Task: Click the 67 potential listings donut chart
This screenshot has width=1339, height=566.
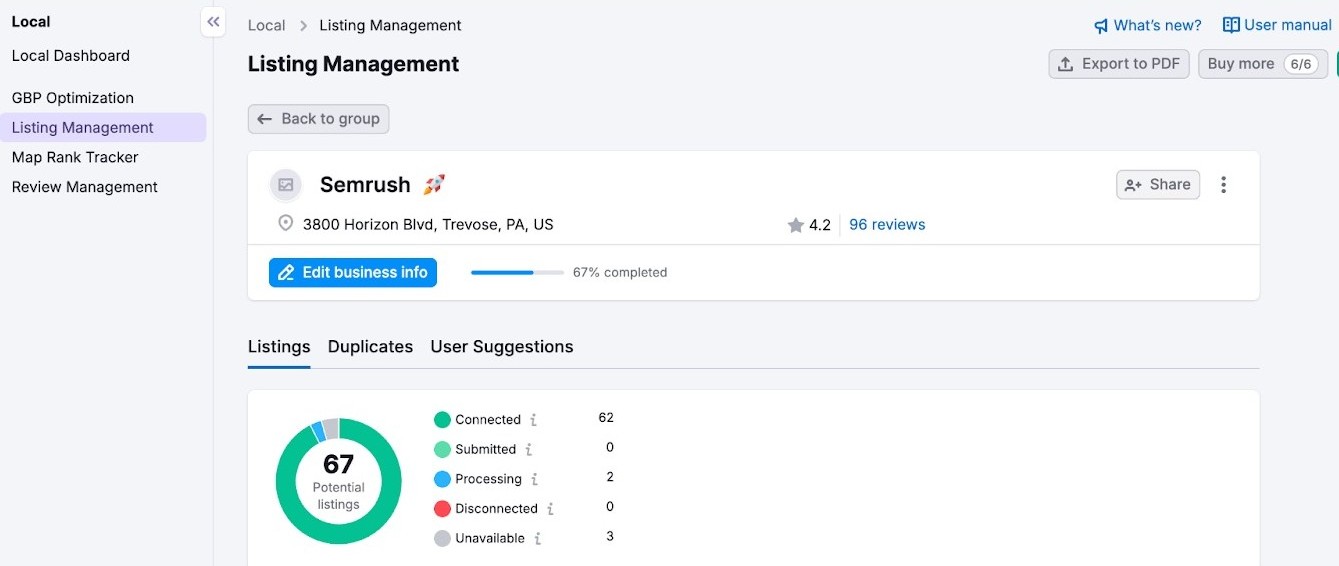Action: click(x=339, y=481)
